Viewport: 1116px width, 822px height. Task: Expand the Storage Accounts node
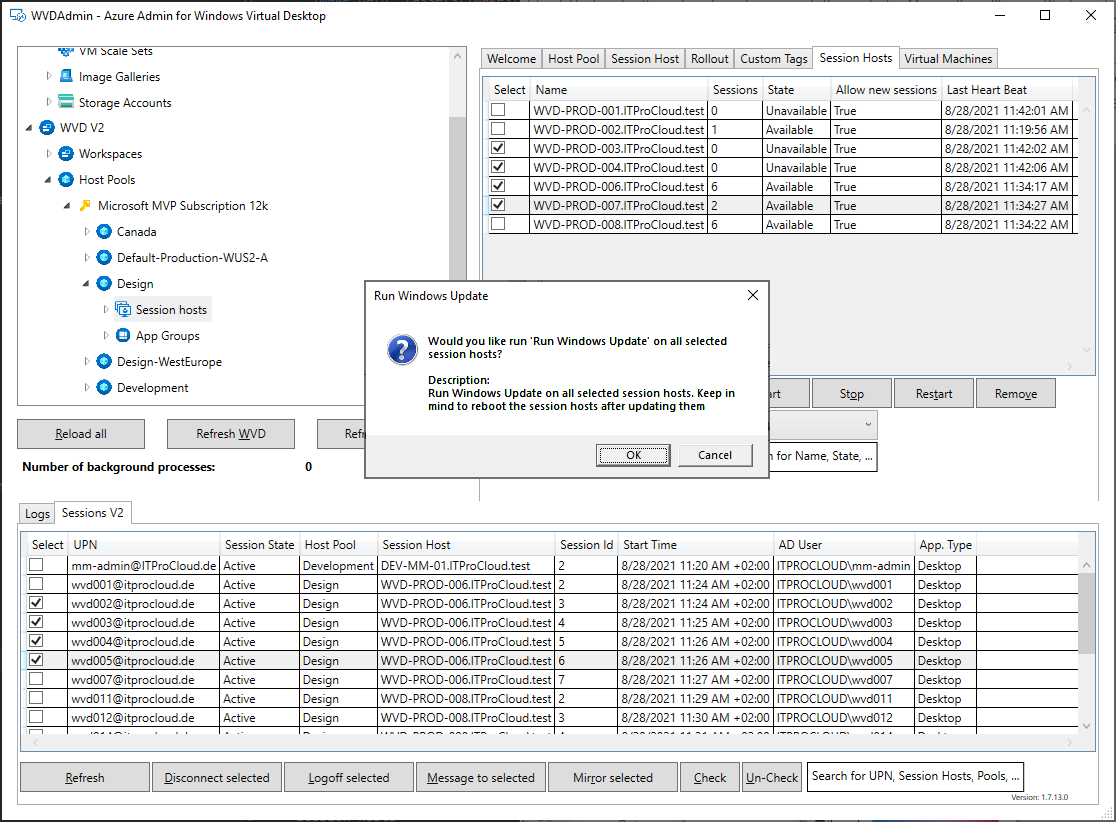(48, 102)
